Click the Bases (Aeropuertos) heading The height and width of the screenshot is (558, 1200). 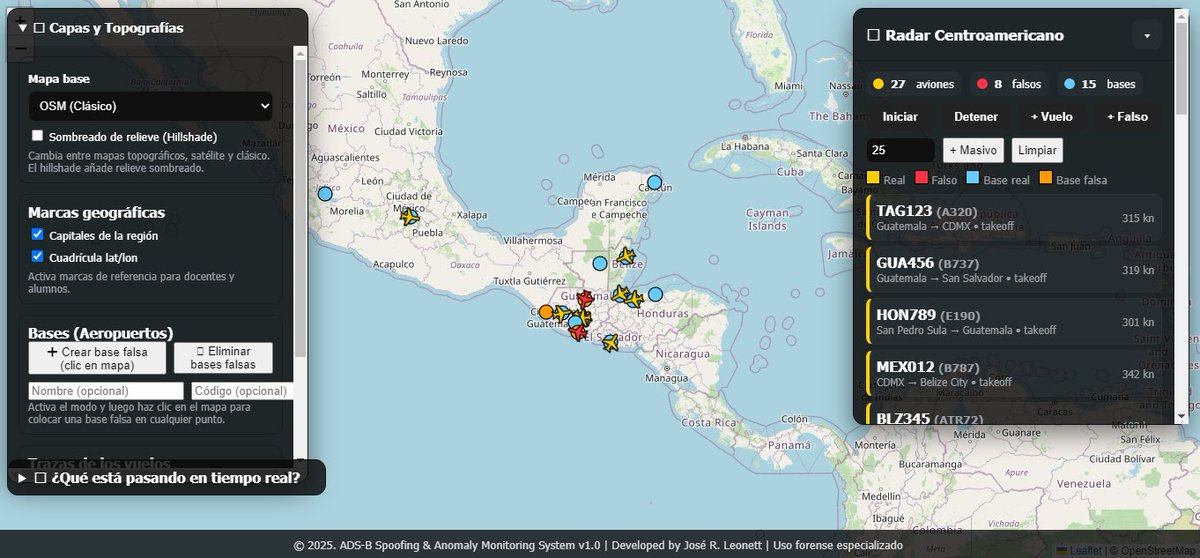coord(101,333)
